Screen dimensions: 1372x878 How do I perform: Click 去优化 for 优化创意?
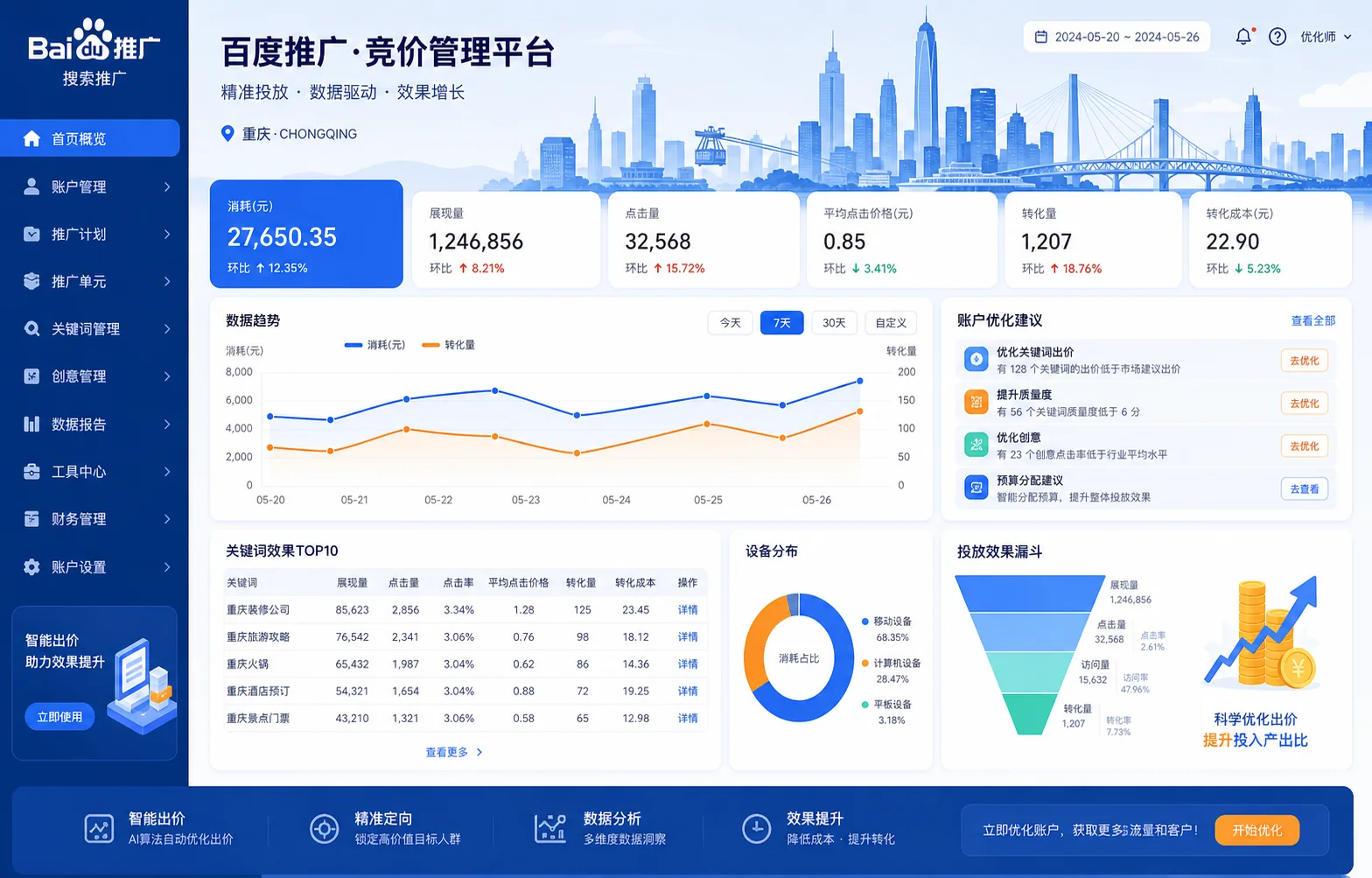(x=1305, y=446)
